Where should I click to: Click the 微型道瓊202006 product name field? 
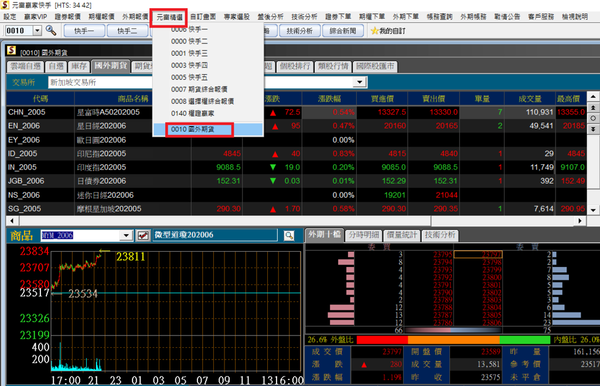click(215, 235)
